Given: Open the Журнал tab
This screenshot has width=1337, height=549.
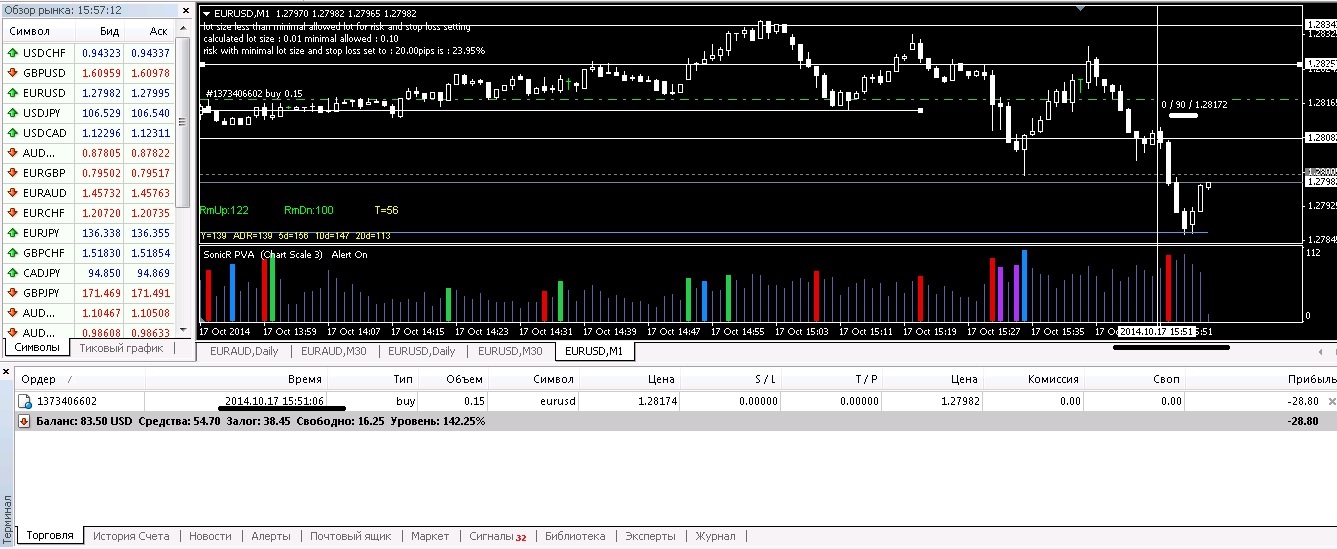Looking at the screenshot, I should tap(715, 536).
